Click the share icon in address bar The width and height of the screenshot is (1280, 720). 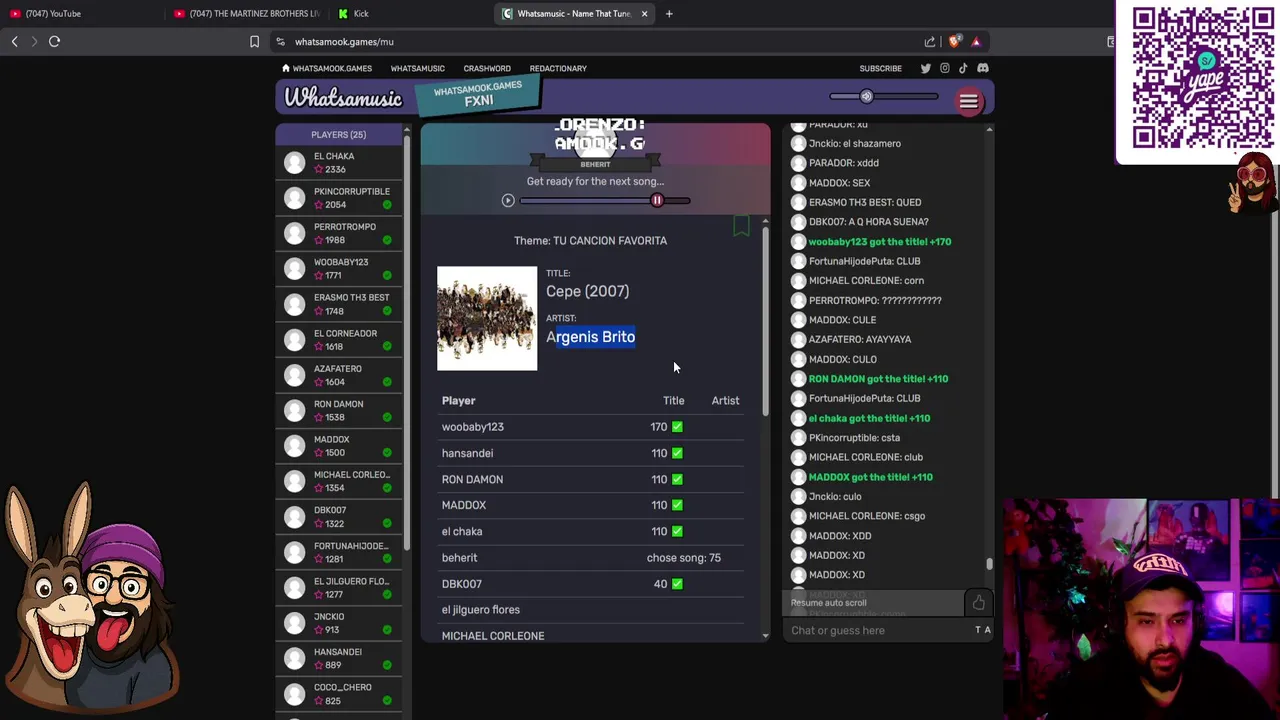pyautogui.click(x=930, y=41)
